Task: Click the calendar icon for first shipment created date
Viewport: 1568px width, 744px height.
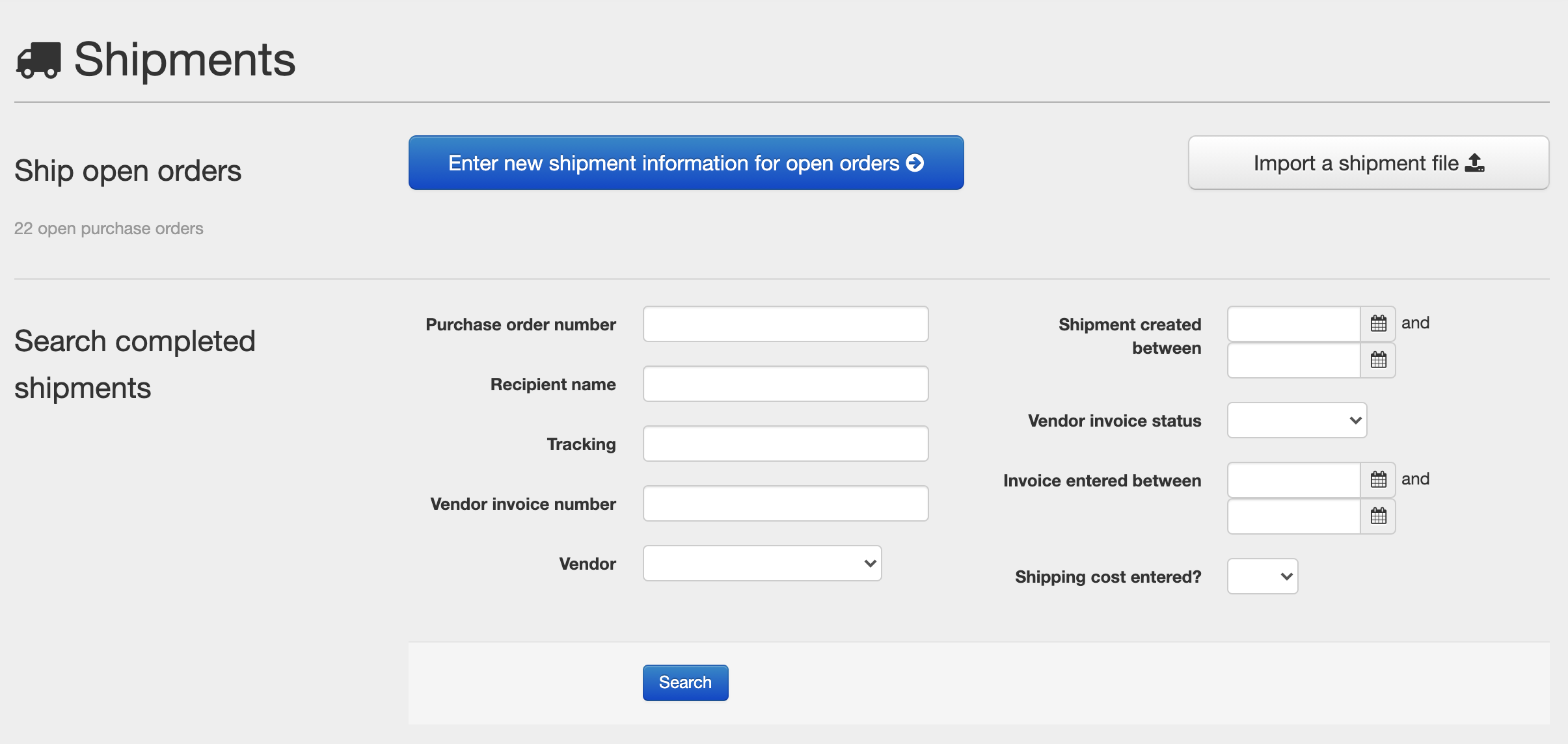Action: click(1378, 323)
